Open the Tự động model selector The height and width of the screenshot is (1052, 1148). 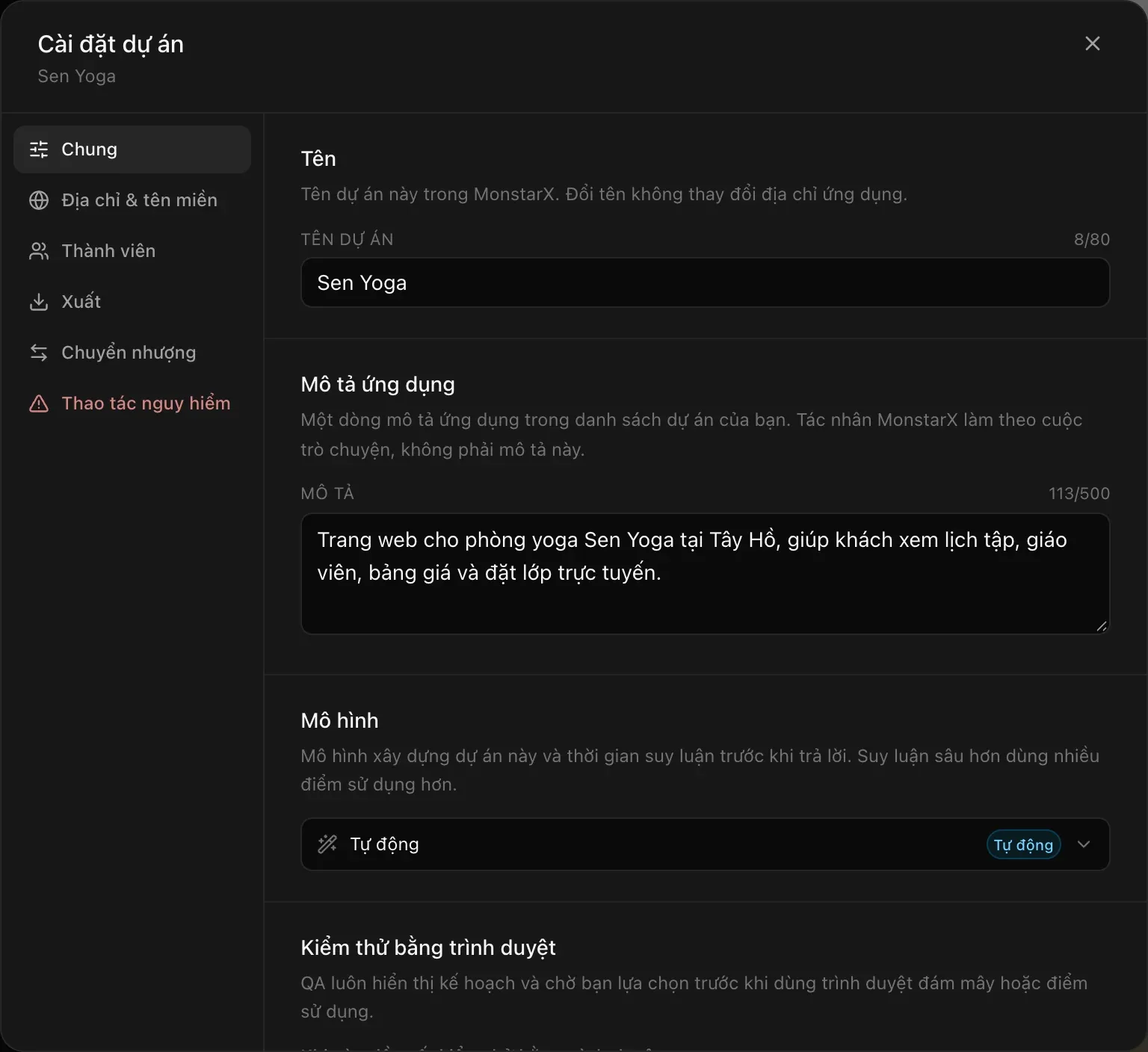(x=705, y=844)
